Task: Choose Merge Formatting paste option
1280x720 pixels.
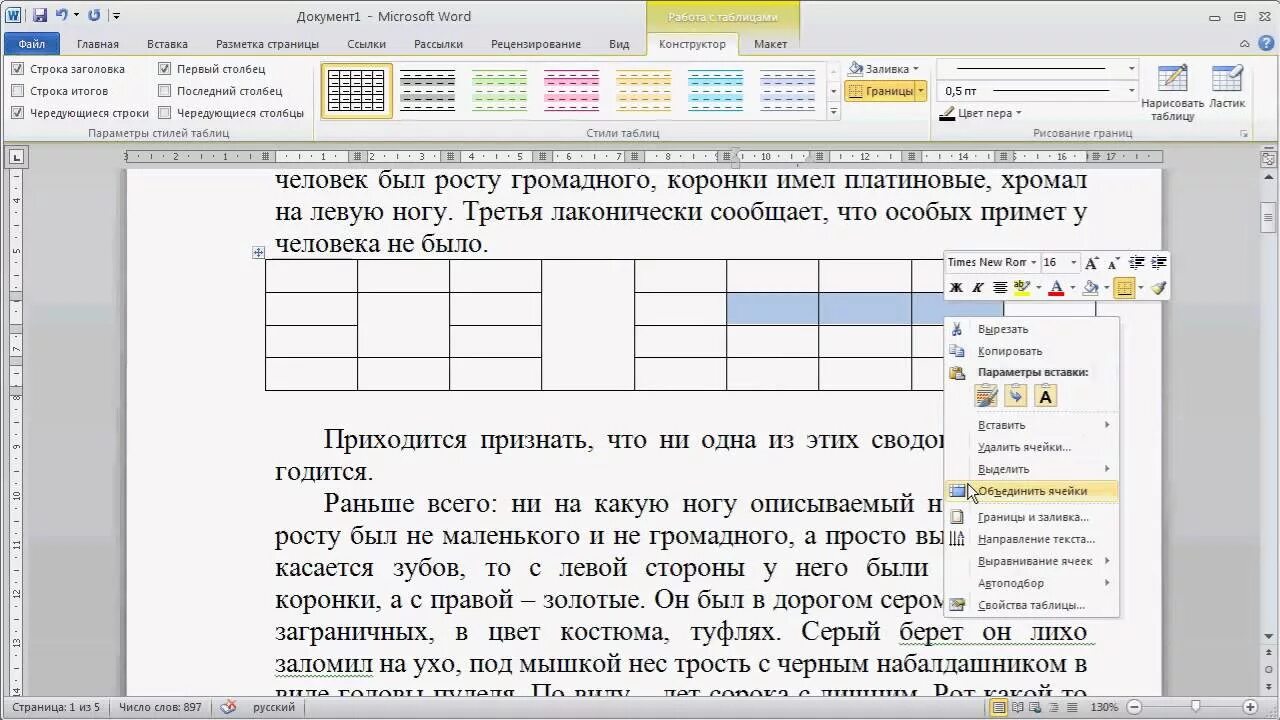Action: click(1016, 396)
